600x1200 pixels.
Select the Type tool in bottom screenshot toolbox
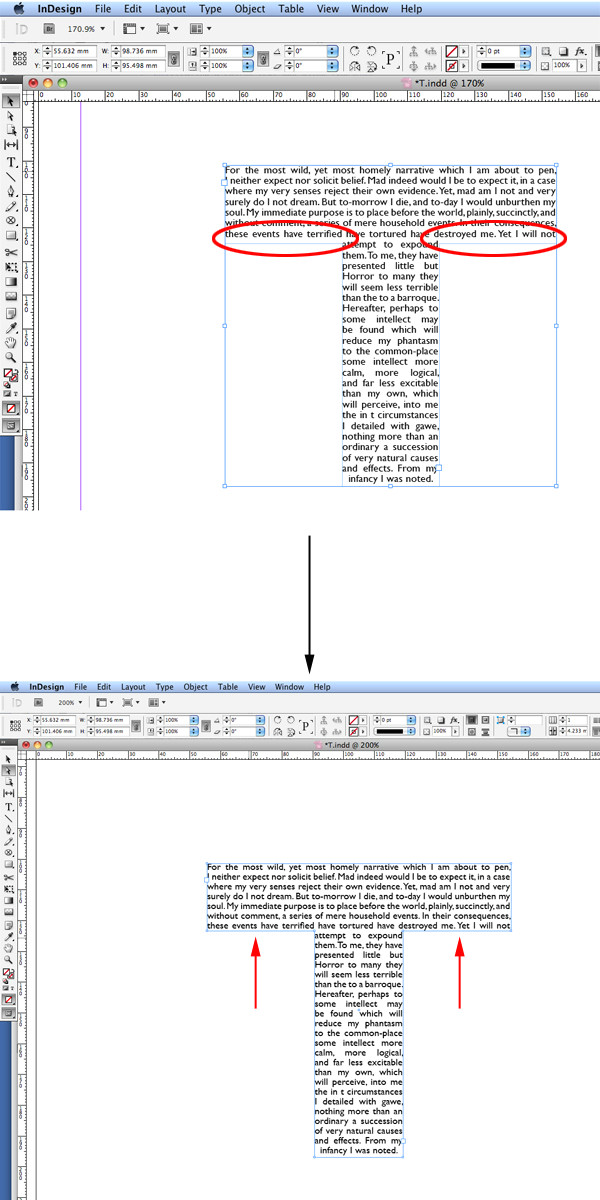10,807
